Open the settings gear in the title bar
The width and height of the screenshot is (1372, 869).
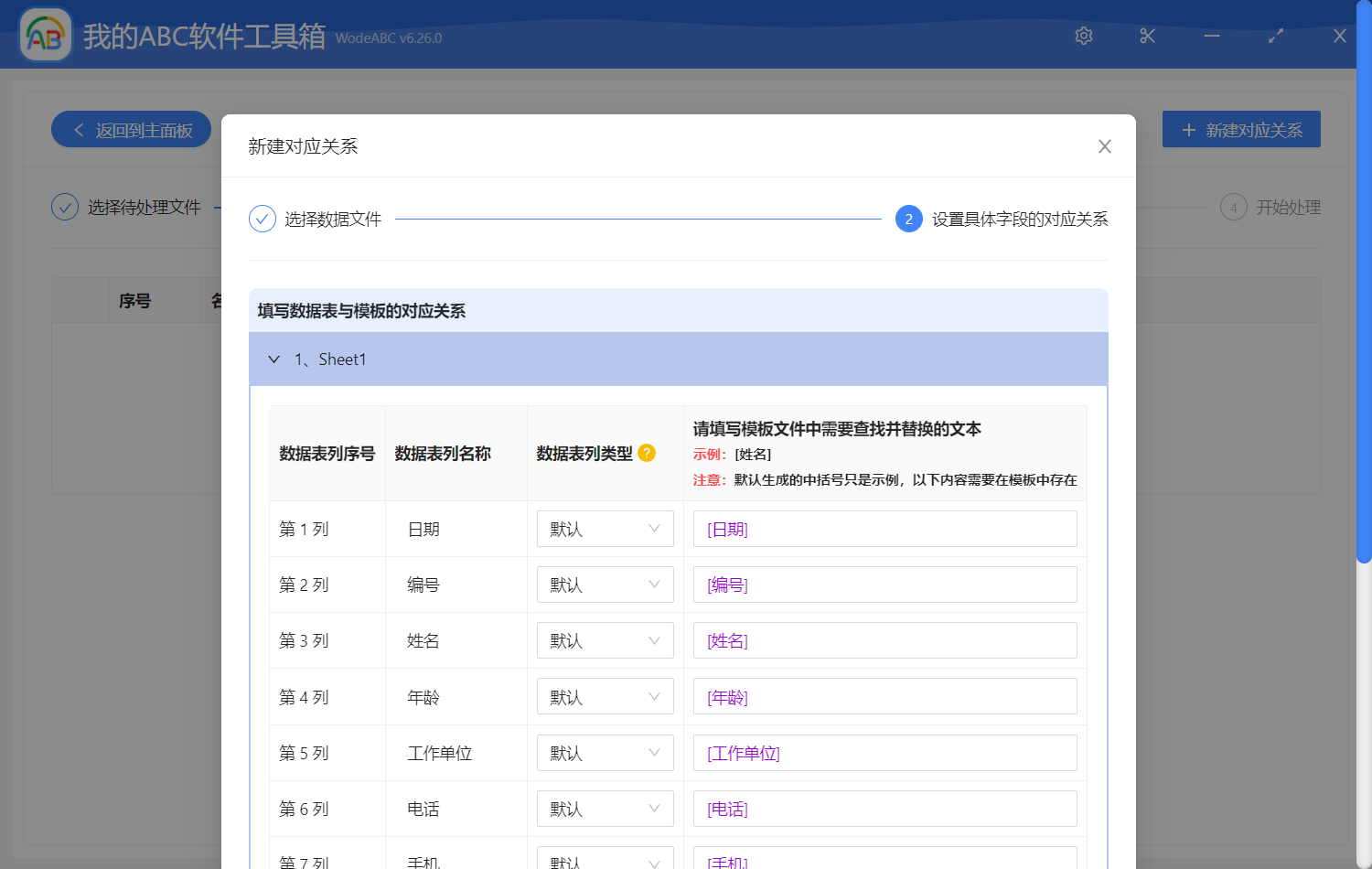[x=1083, y=36]
